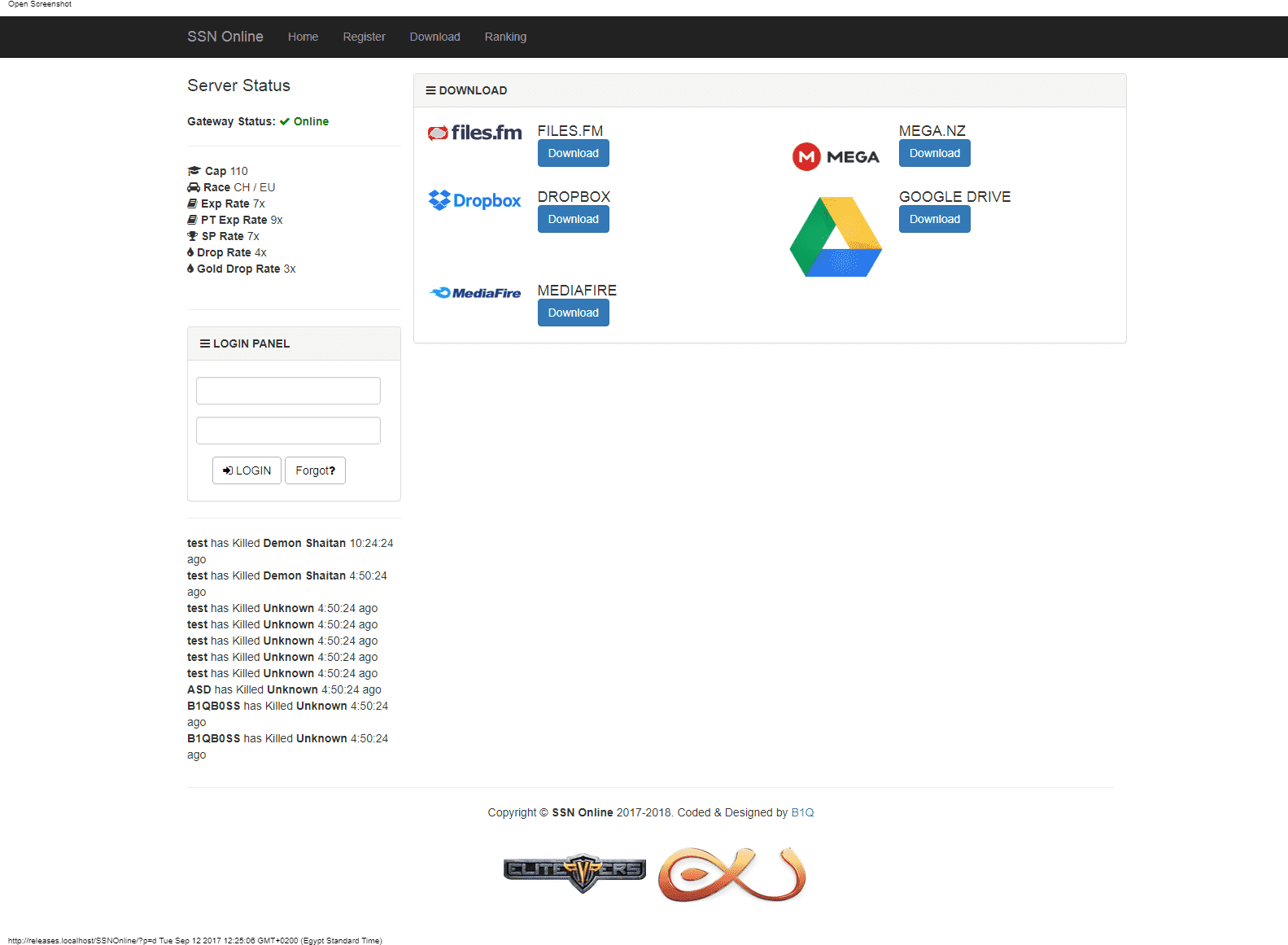
Task: Click the files.fm logo
Action: coord(475,133)
